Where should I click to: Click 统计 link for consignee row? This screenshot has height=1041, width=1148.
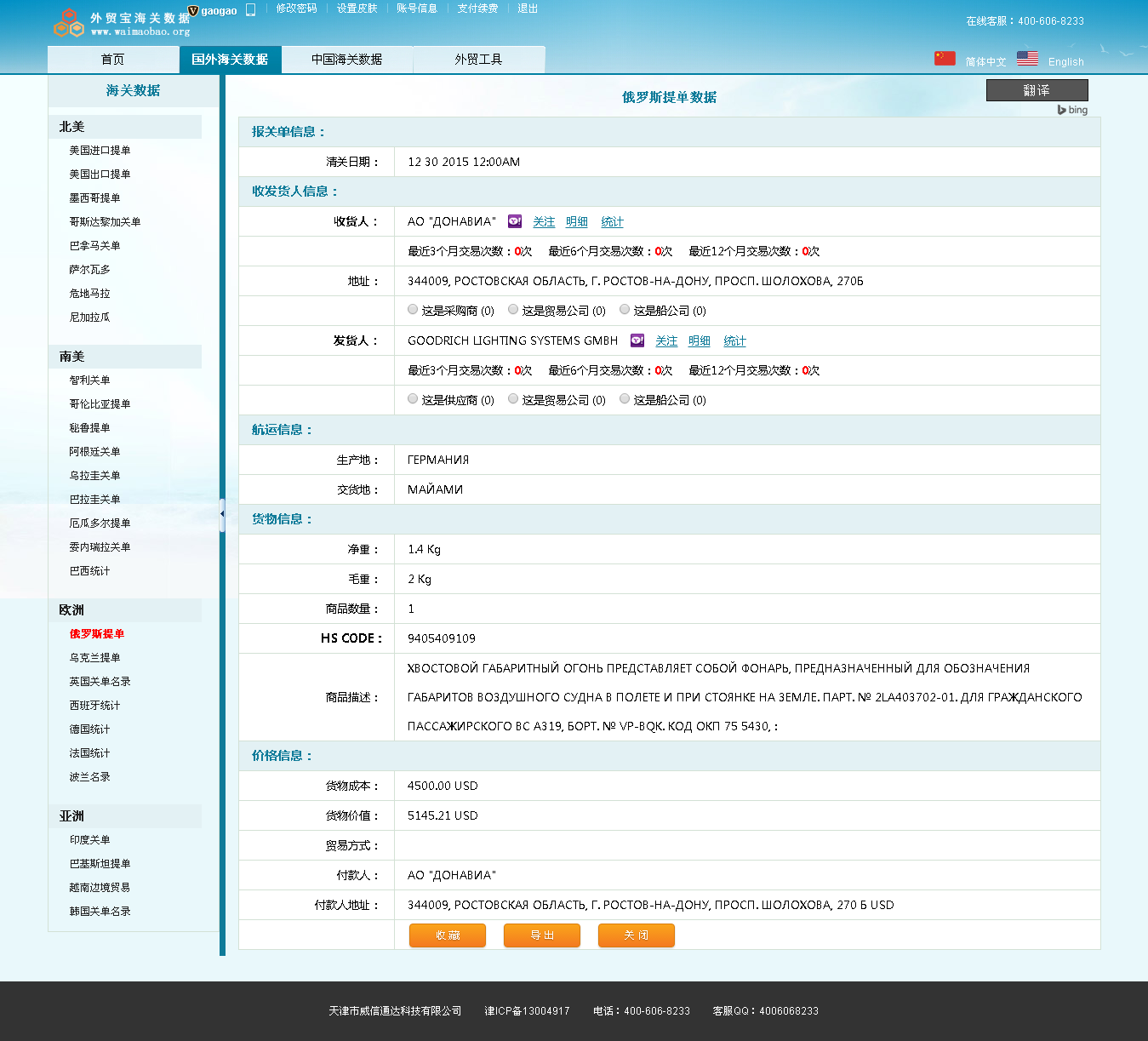(x=612, y=222)
